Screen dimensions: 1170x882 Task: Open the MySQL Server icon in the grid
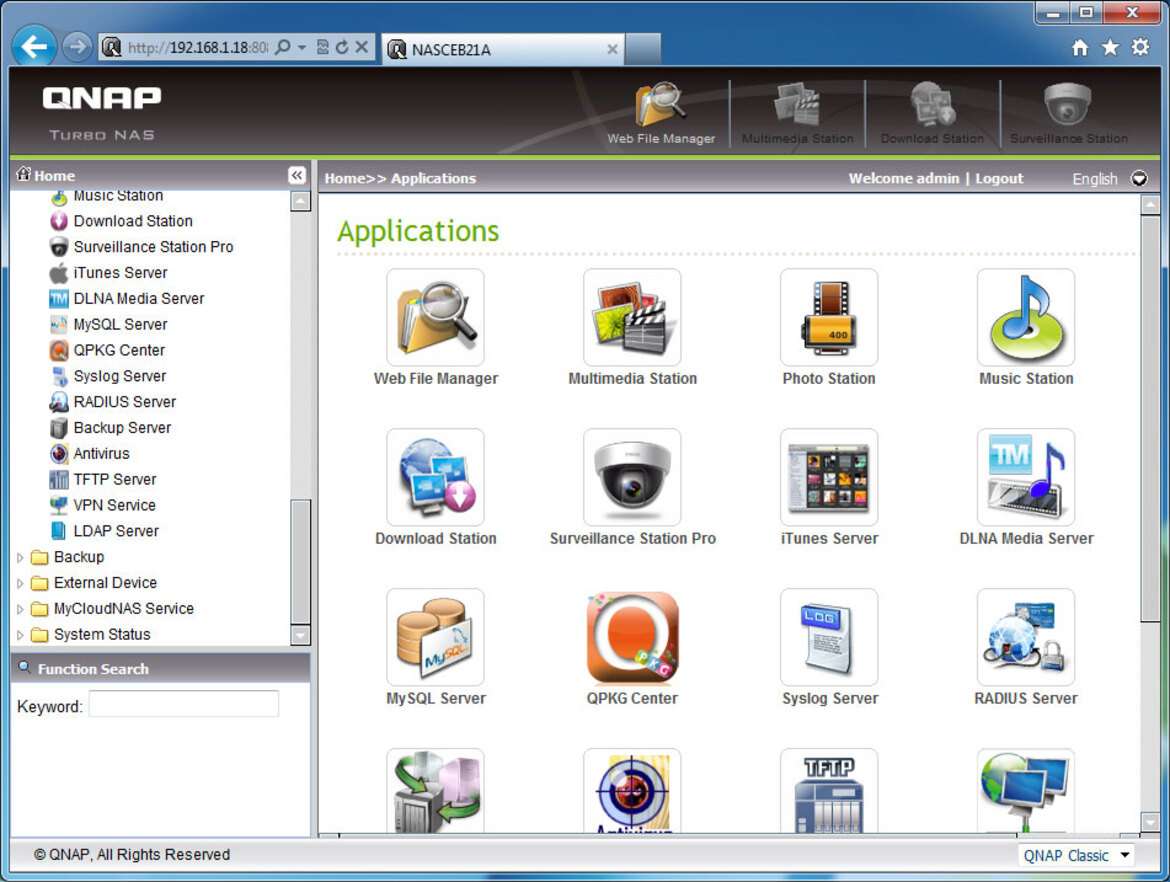(x=436, y=637)
